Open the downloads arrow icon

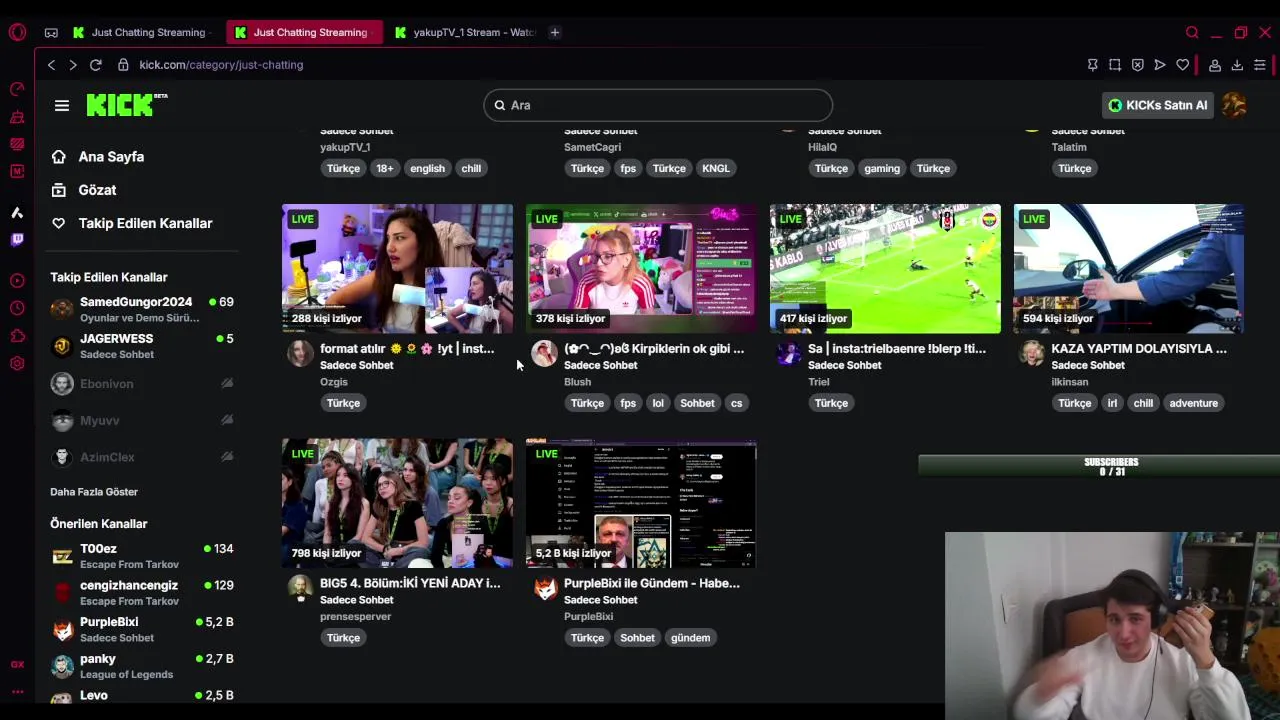1237,65
